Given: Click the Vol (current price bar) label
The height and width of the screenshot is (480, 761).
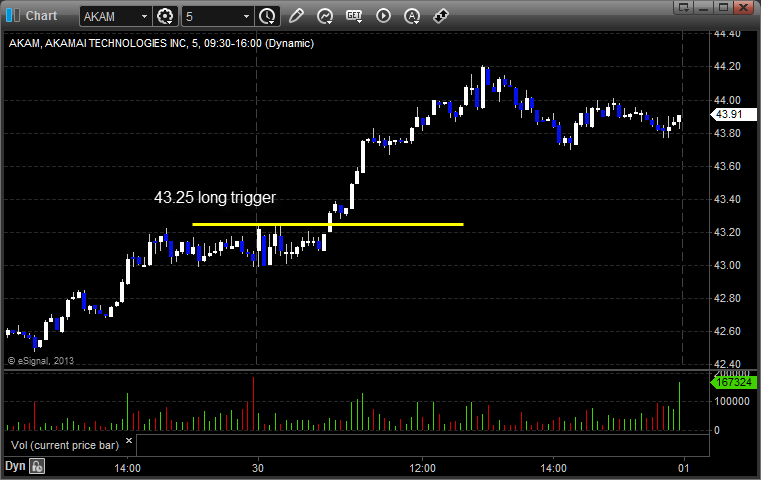Looking at the screenshot, I should (x=65, y=445).
